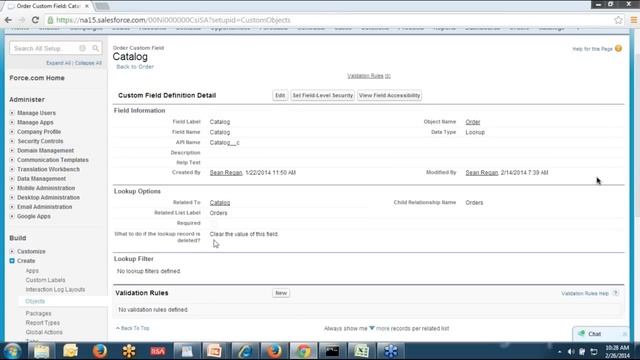Switch to Chrome in the taskbar
The height and width of the screenshot is (360, 640).
(303, 351)
